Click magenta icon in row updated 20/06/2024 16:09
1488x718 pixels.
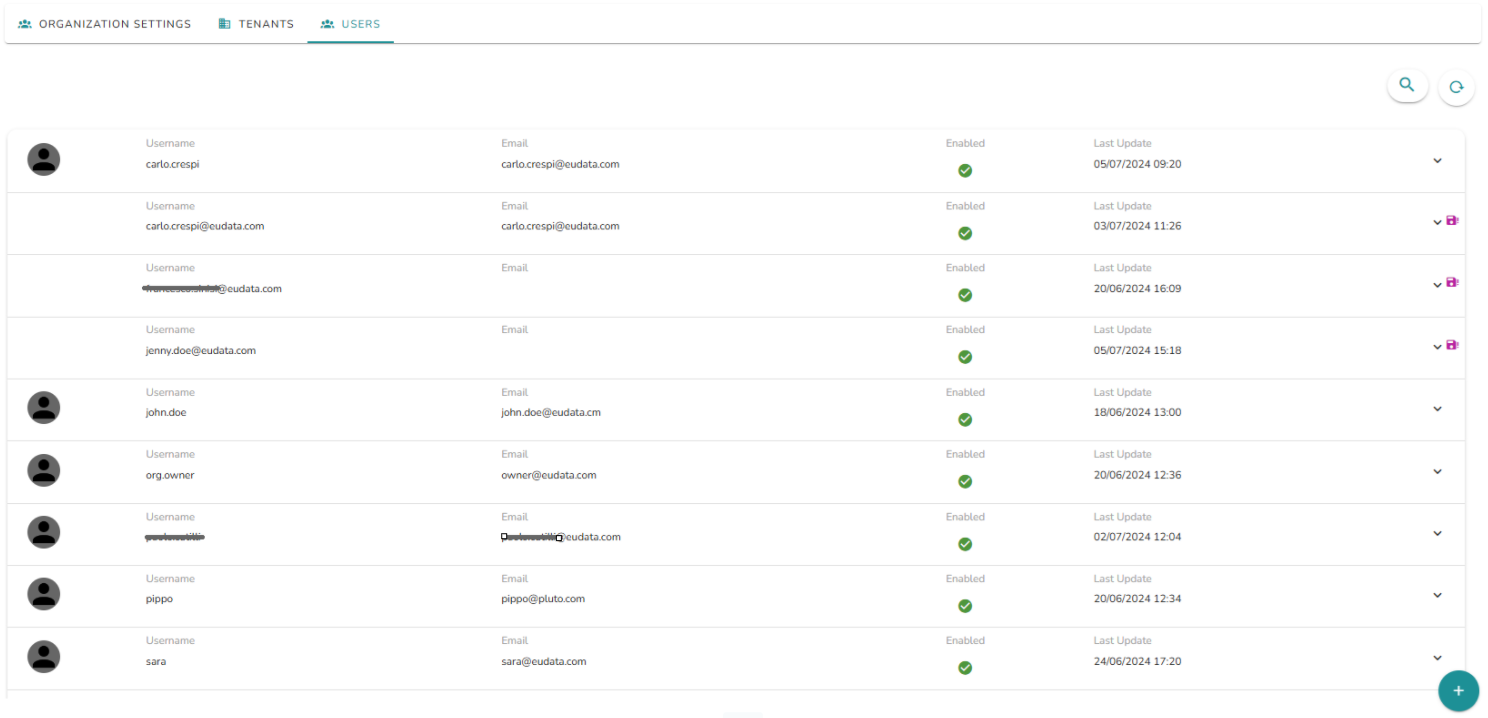(1452, 283)
